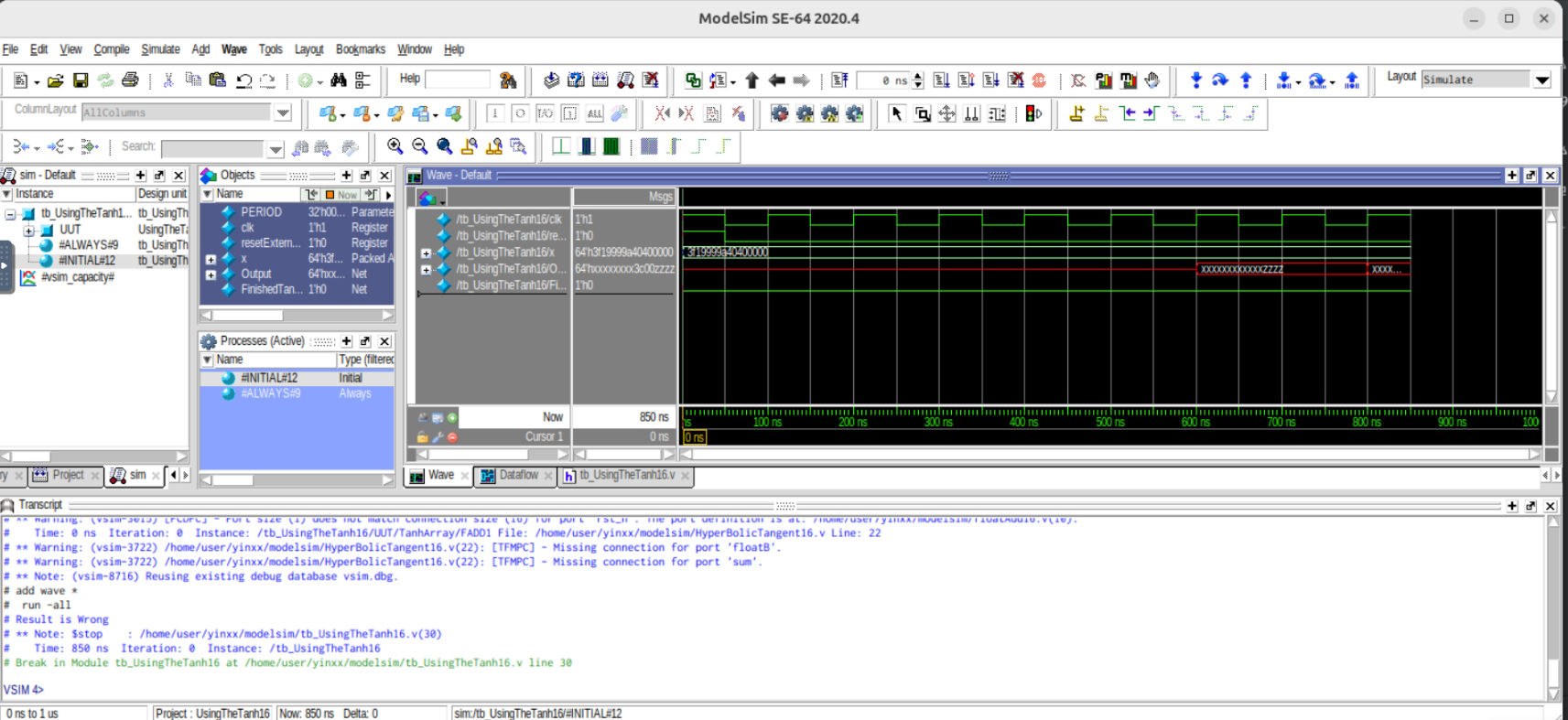Open the Search field dropdown arrow

[x=276, y=148]
